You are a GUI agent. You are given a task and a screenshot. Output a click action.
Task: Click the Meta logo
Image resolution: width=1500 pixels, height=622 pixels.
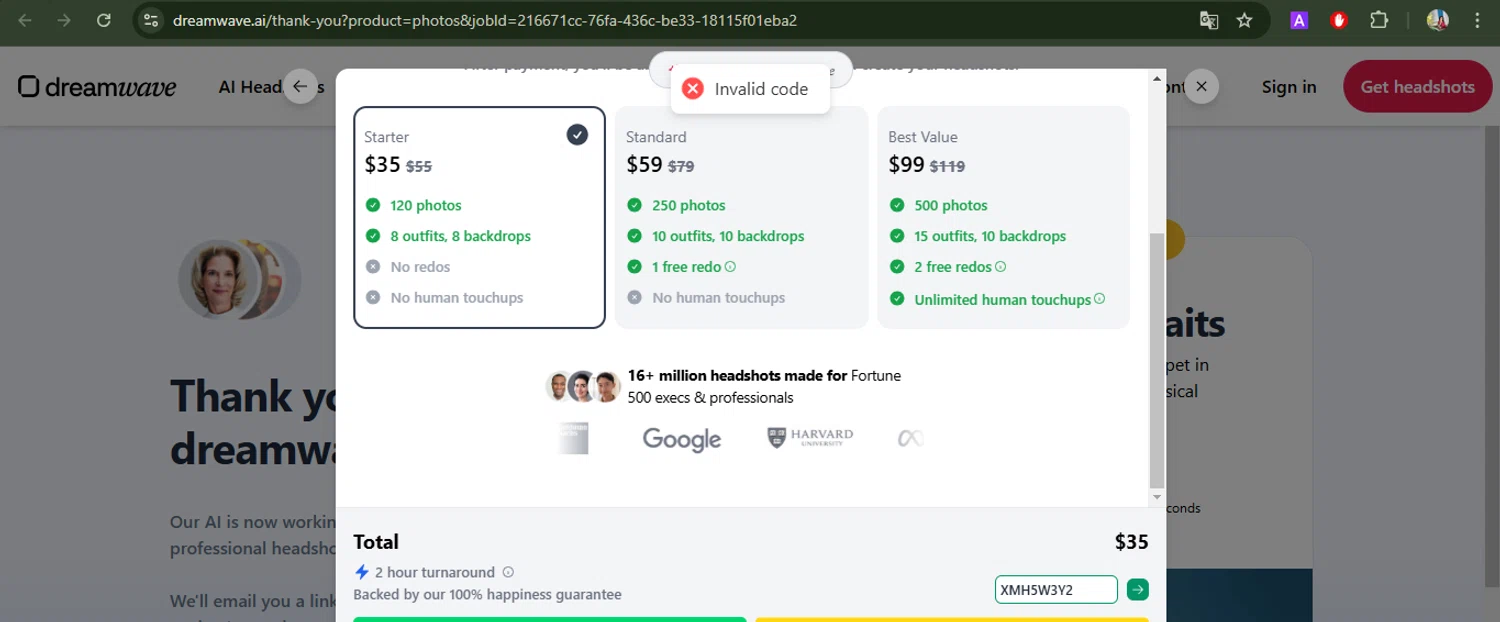tap(910, 438)
